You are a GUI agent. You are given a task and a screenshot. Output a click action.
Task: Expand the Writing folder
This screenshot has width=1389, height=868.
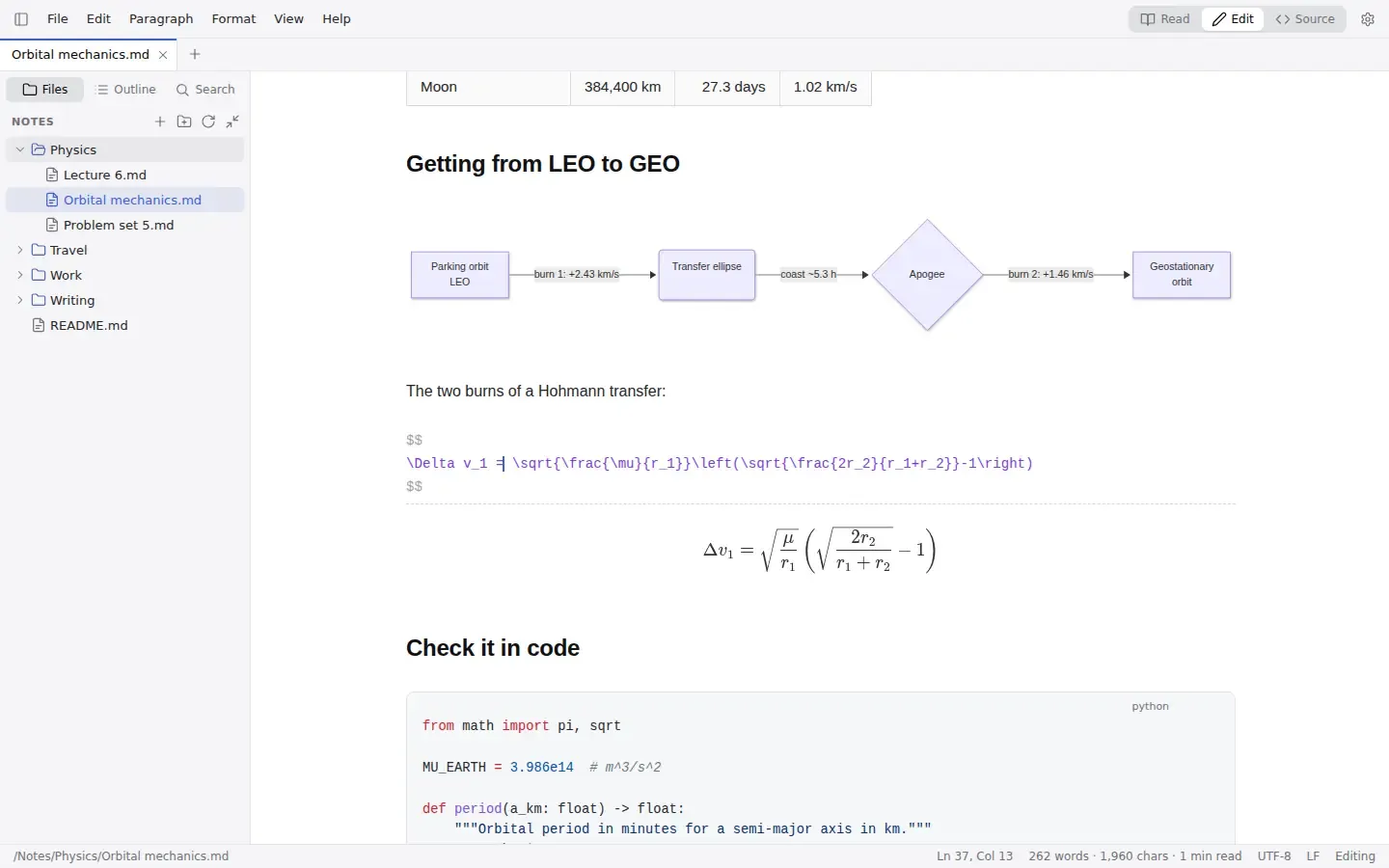(20, 300)
